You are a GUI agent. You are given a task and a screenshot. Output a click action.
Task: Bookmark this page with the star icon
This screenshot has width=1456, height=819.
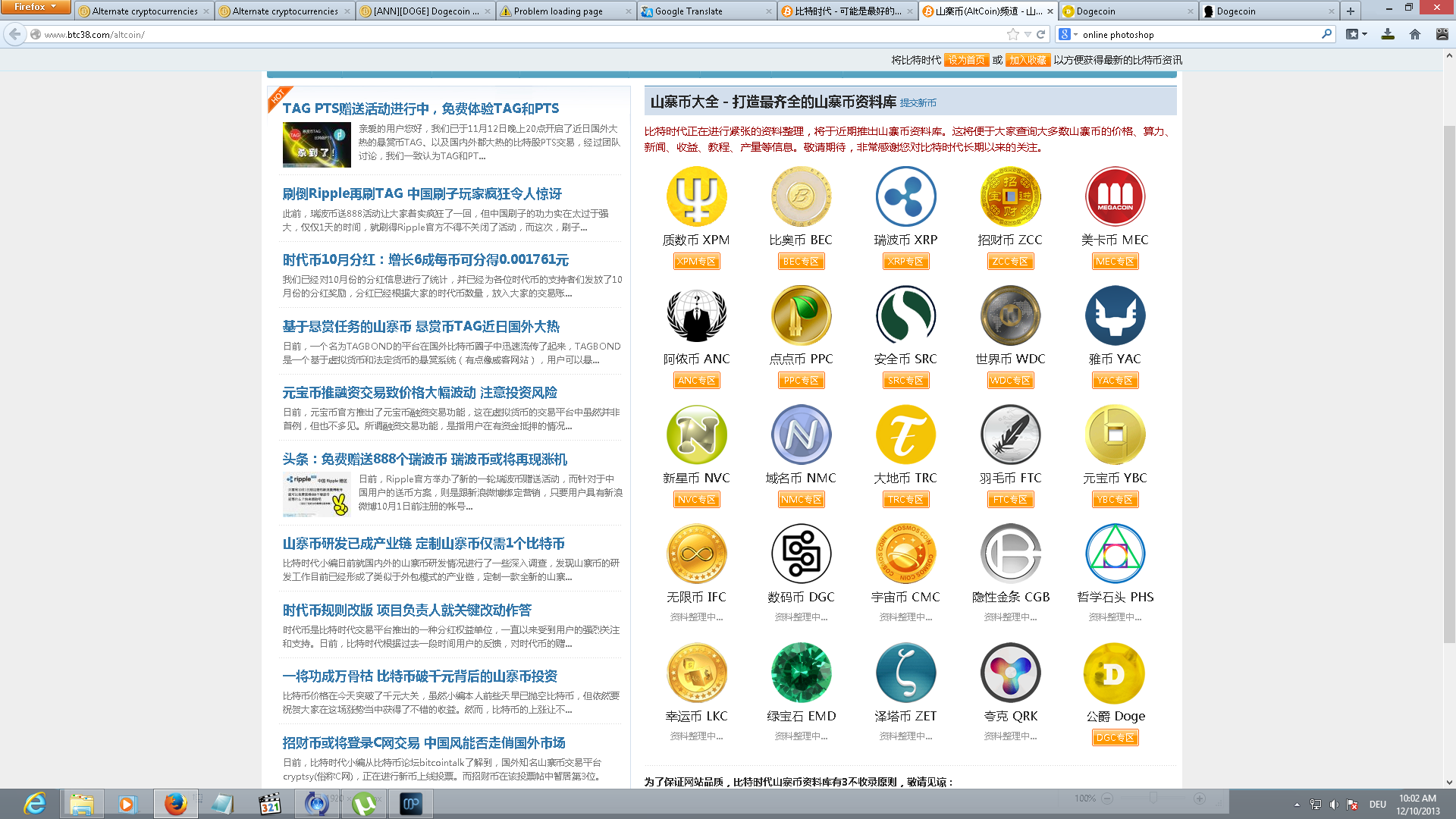point(1012,34)
